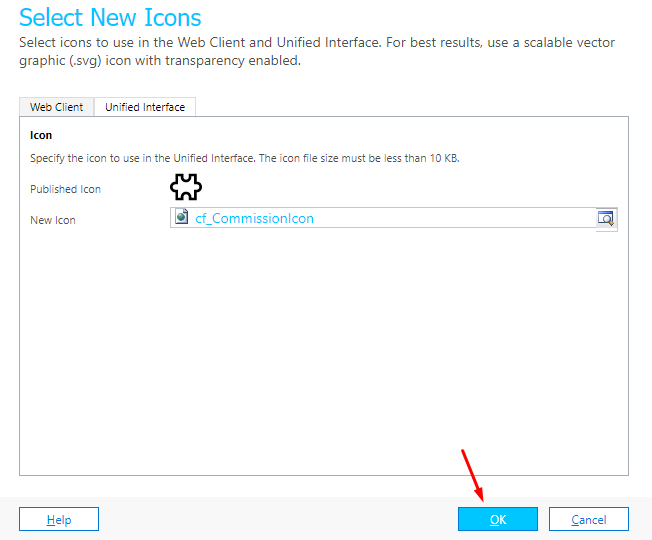Viewport: 652px width, 540px height.
Task: Click the red arrow pointing at OK
Action: pyautogui.click(x=472, y=475)
